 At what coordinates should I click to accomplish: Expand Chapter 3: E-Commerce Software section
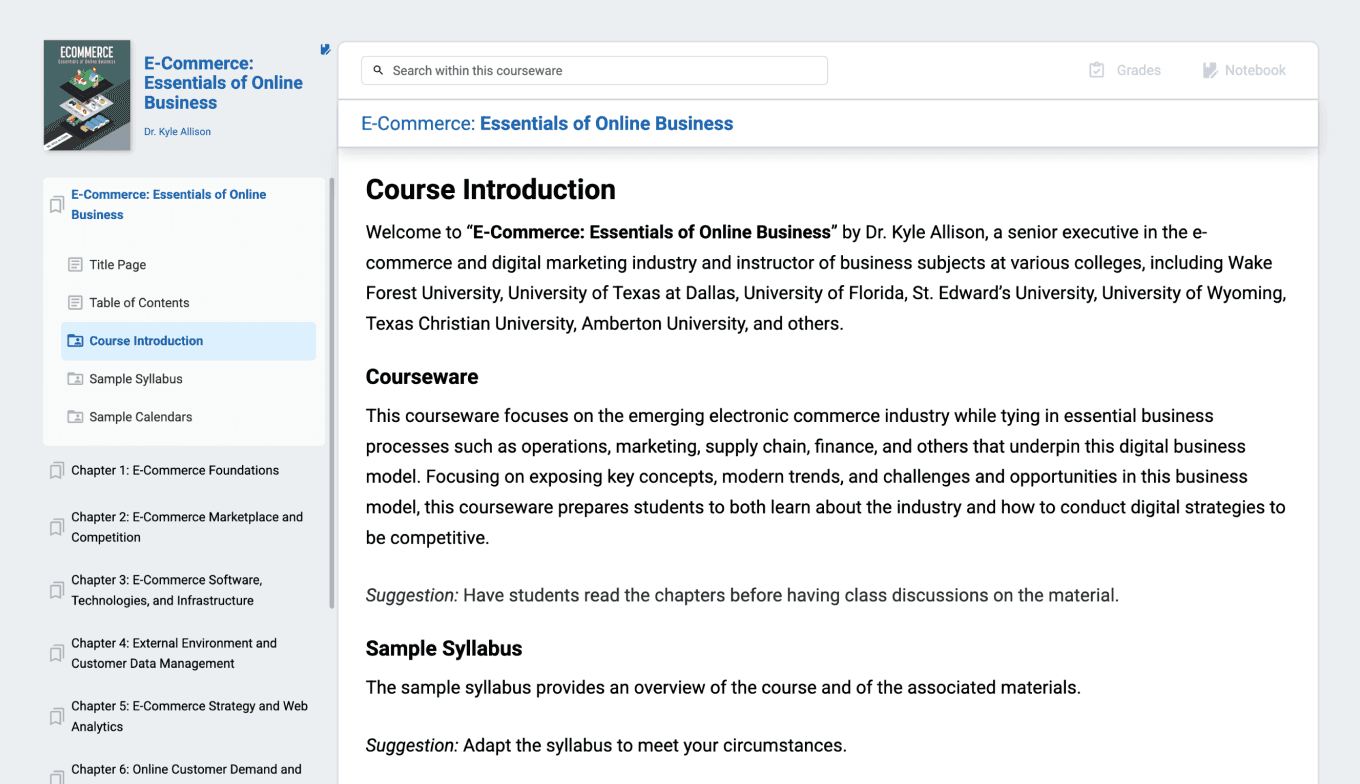pyautogui.click(x=166, y=590)
